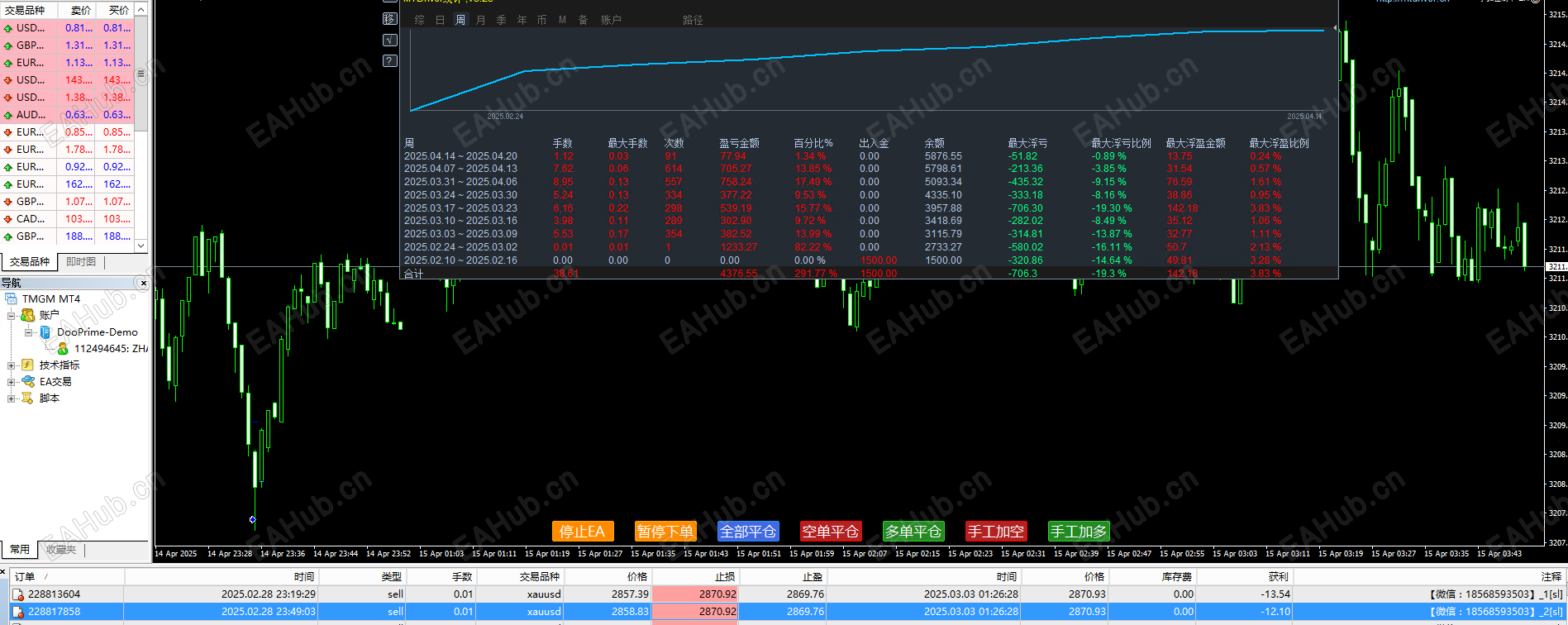Image resolution: width=1568 pixels, height=625 pixels.
Task: Open the 账户 tab in stats panel
Action: pos(611,20)
